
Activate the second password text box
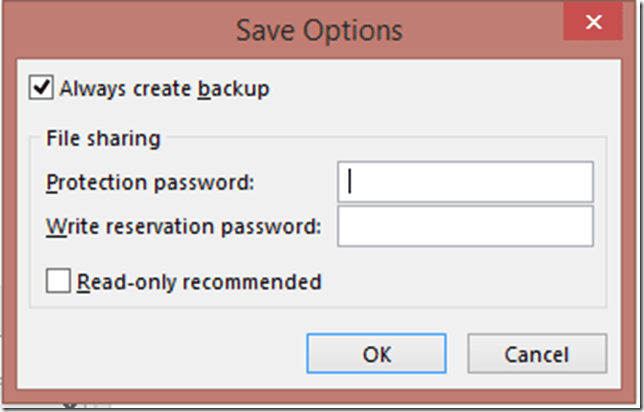465,226
